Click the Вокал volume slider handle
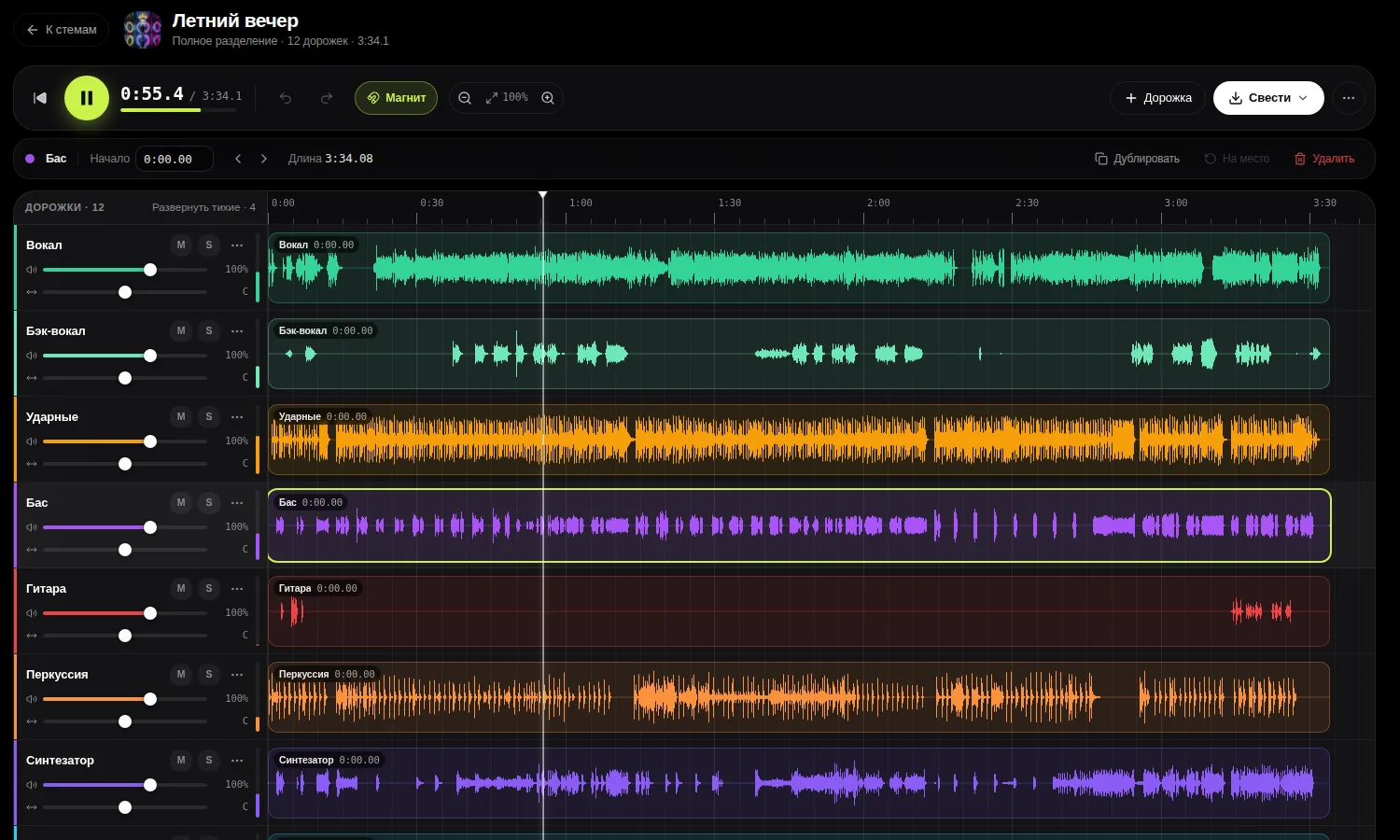The image size is (1400, 840). pos(150,270)
